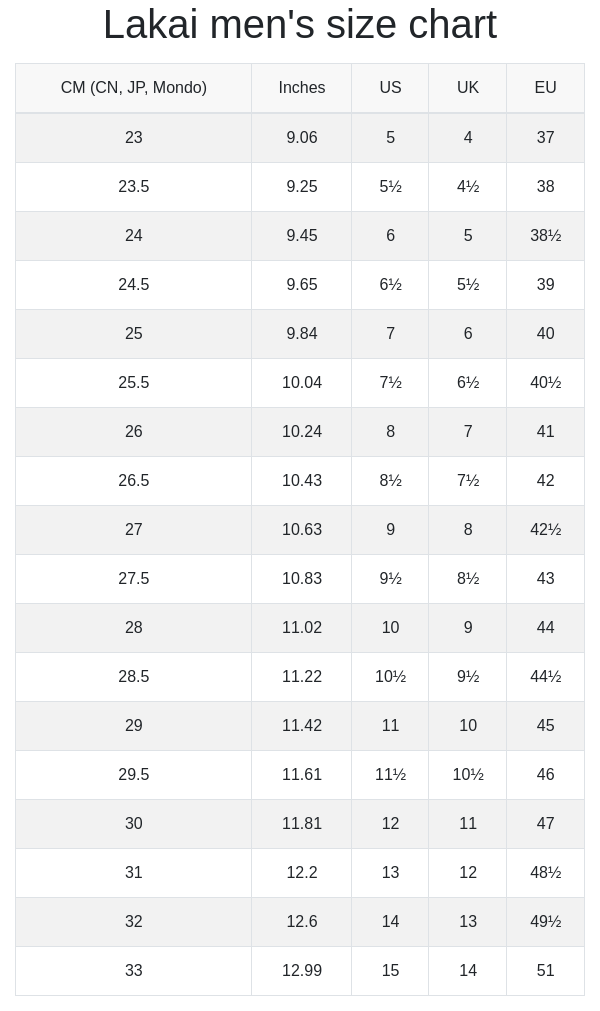Viewport: 600px width, 1011px height.
Task: Click the UK column header
Action: tap(468, 88)
